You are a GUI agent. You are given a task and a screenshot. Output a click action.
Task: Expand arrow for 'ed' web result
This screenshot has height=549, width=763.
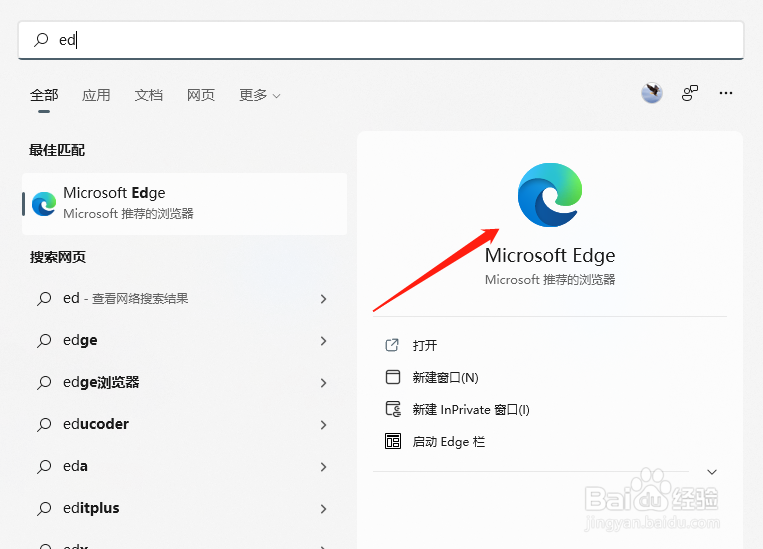click(x=324, y=299)
